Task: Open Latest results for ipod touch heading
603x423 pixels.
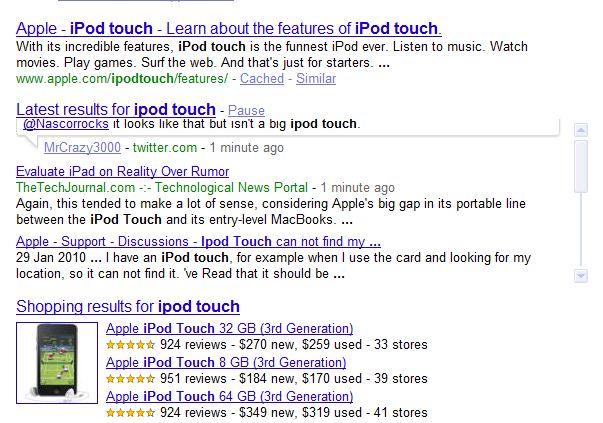Action: pyautogui.click(x=116, y=110)
